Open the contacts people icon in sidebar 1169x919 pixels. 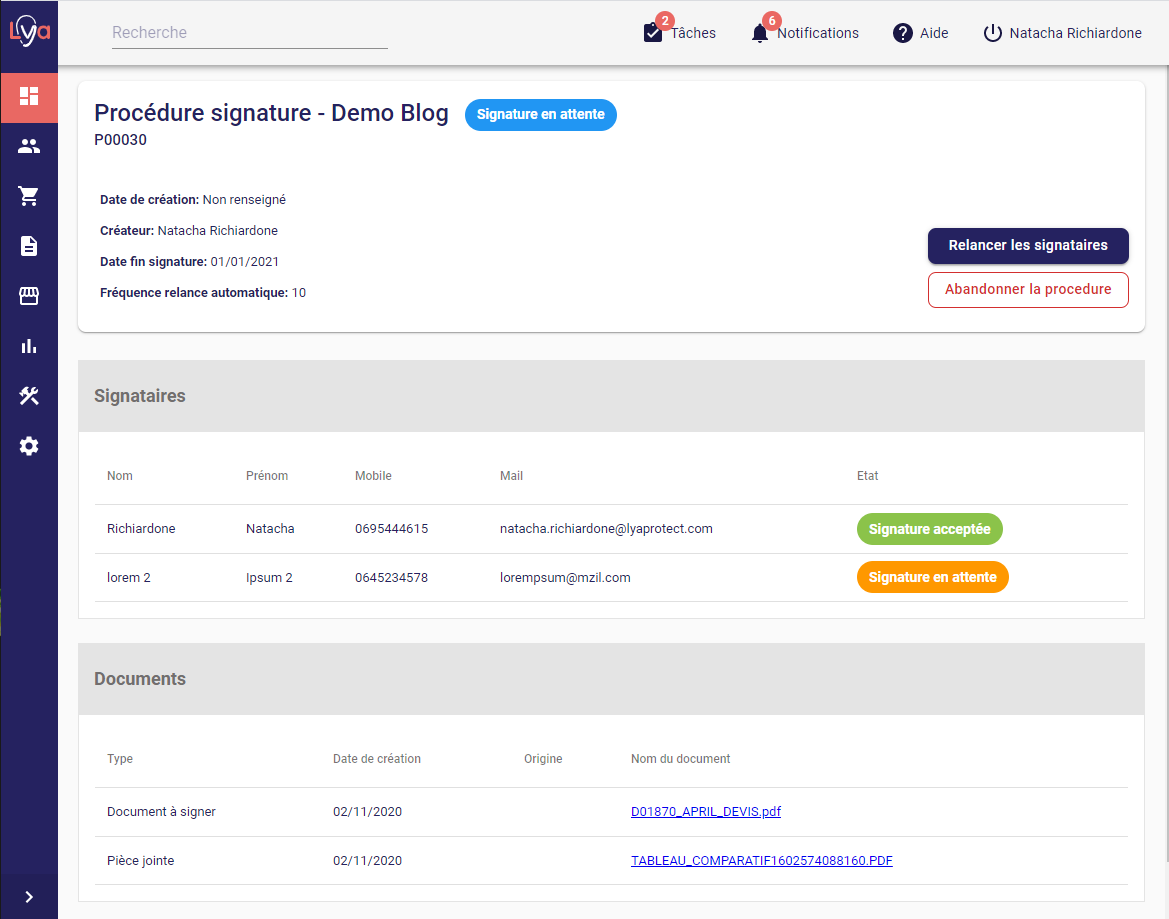click(x=29, y=146)
